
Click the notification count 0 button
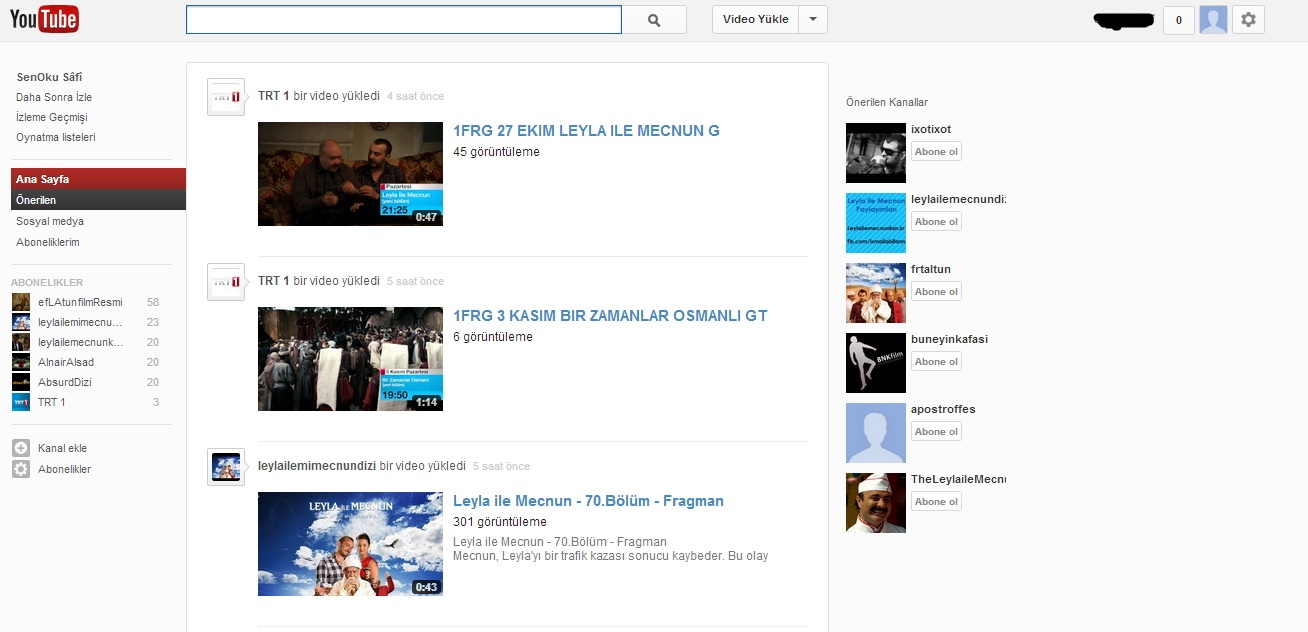coord(1179,20)
